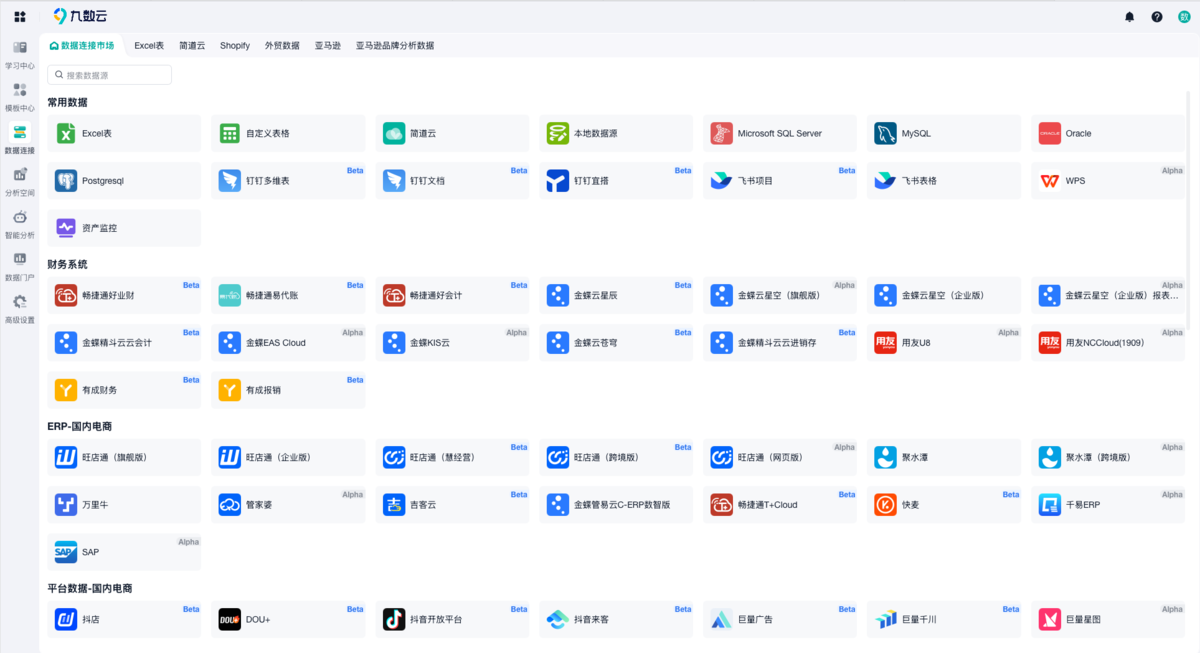Open the 钉钉多维表 connector

(288, 181)
